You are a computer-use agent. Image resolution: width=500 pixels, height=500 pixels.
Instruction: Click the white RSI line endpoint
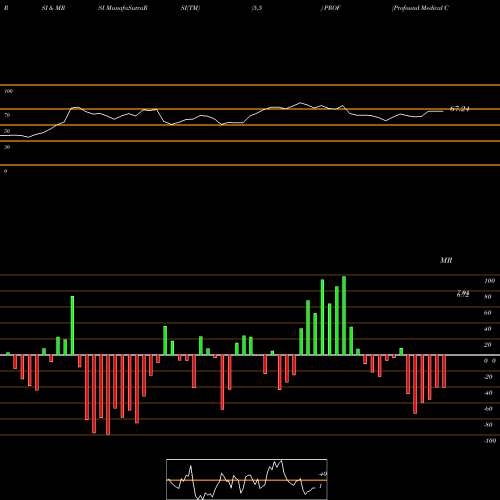click(x=443, y=111)
